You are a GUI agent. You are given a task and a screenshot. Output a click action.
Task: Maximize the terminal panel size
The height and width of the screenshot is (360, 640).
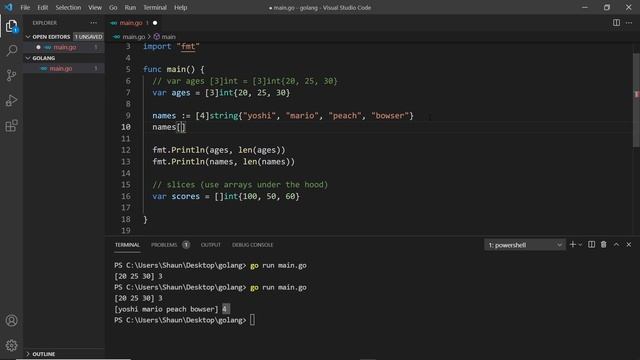616,244
